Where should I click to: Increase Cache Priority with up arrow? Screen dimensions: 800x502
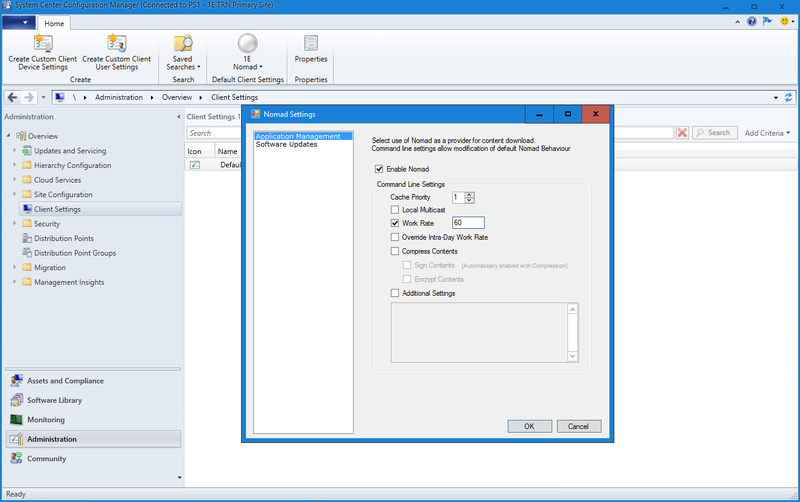coord(470,194)
